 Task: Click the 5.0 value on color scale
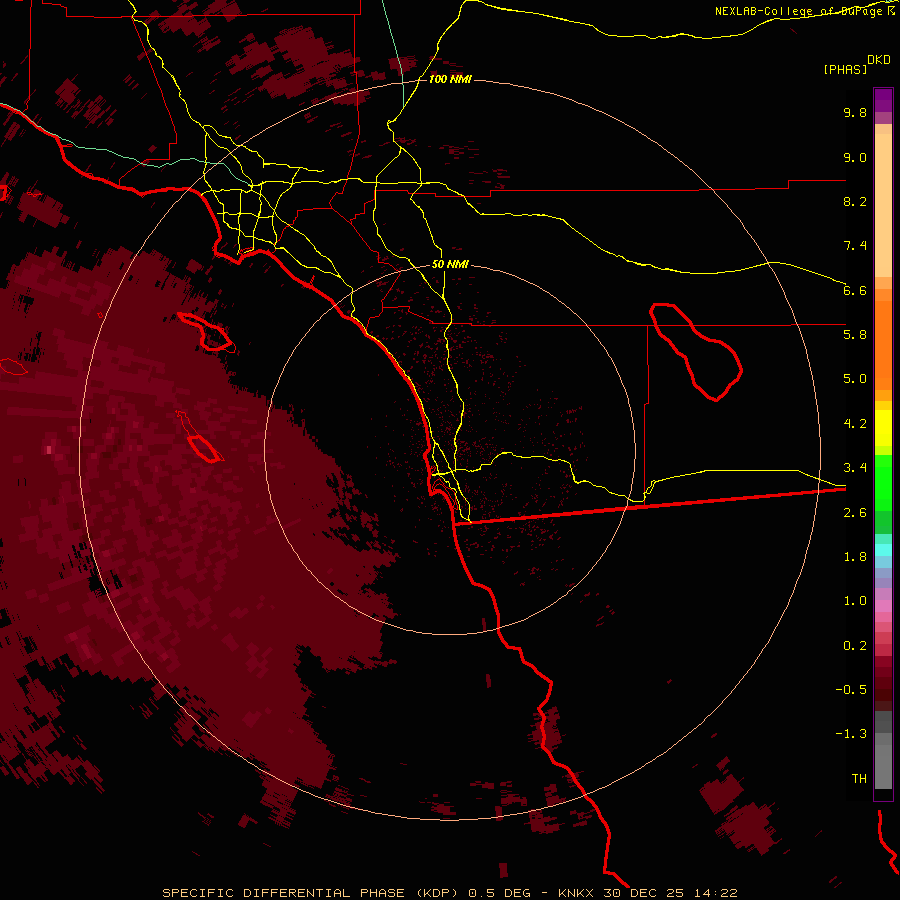coord(855,379)
